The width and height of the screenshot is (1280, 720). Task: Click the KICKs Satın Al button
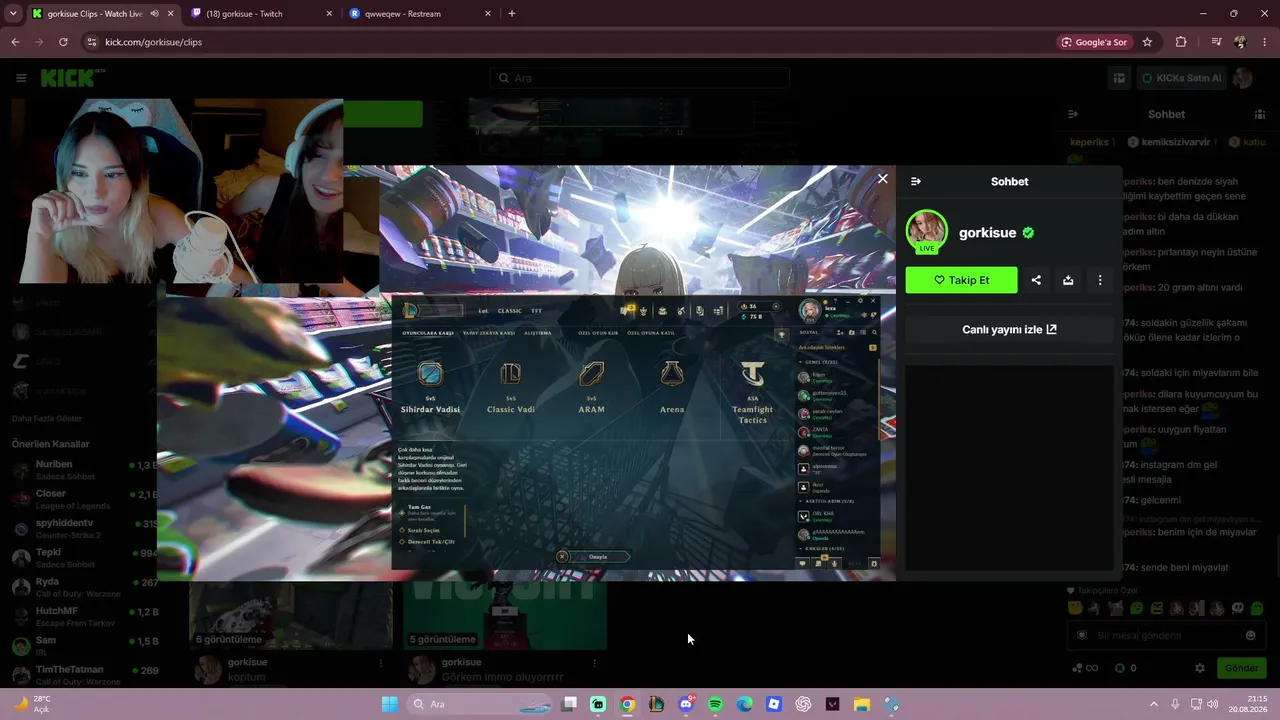[1181, 78]
